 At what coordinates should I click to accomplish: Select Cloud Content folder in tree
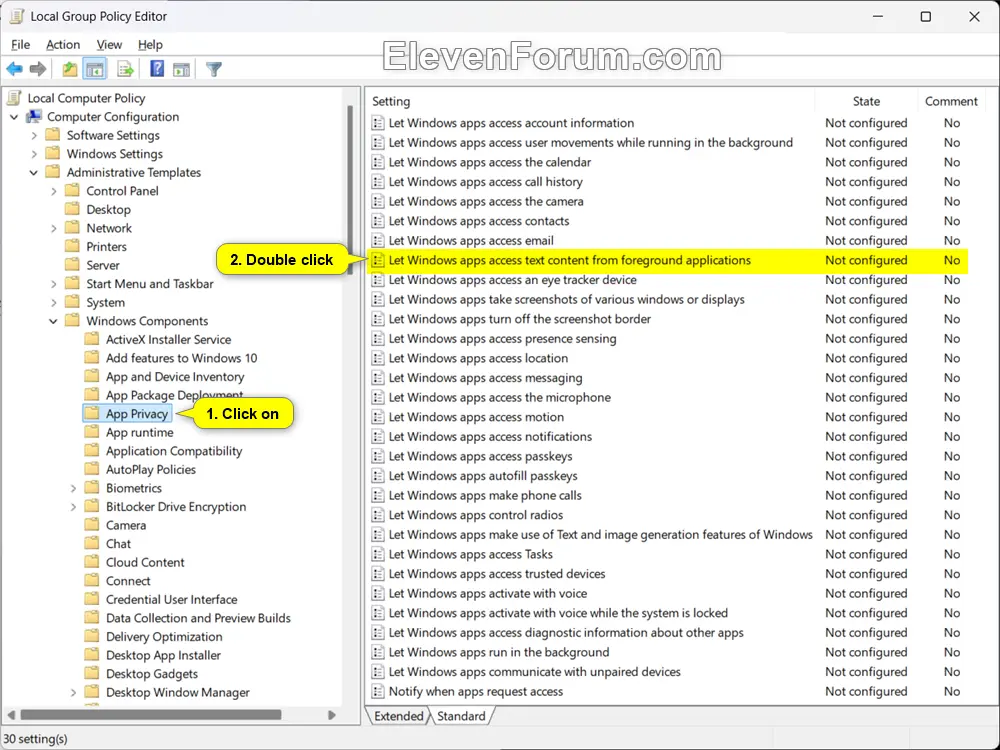coord(145,562)
